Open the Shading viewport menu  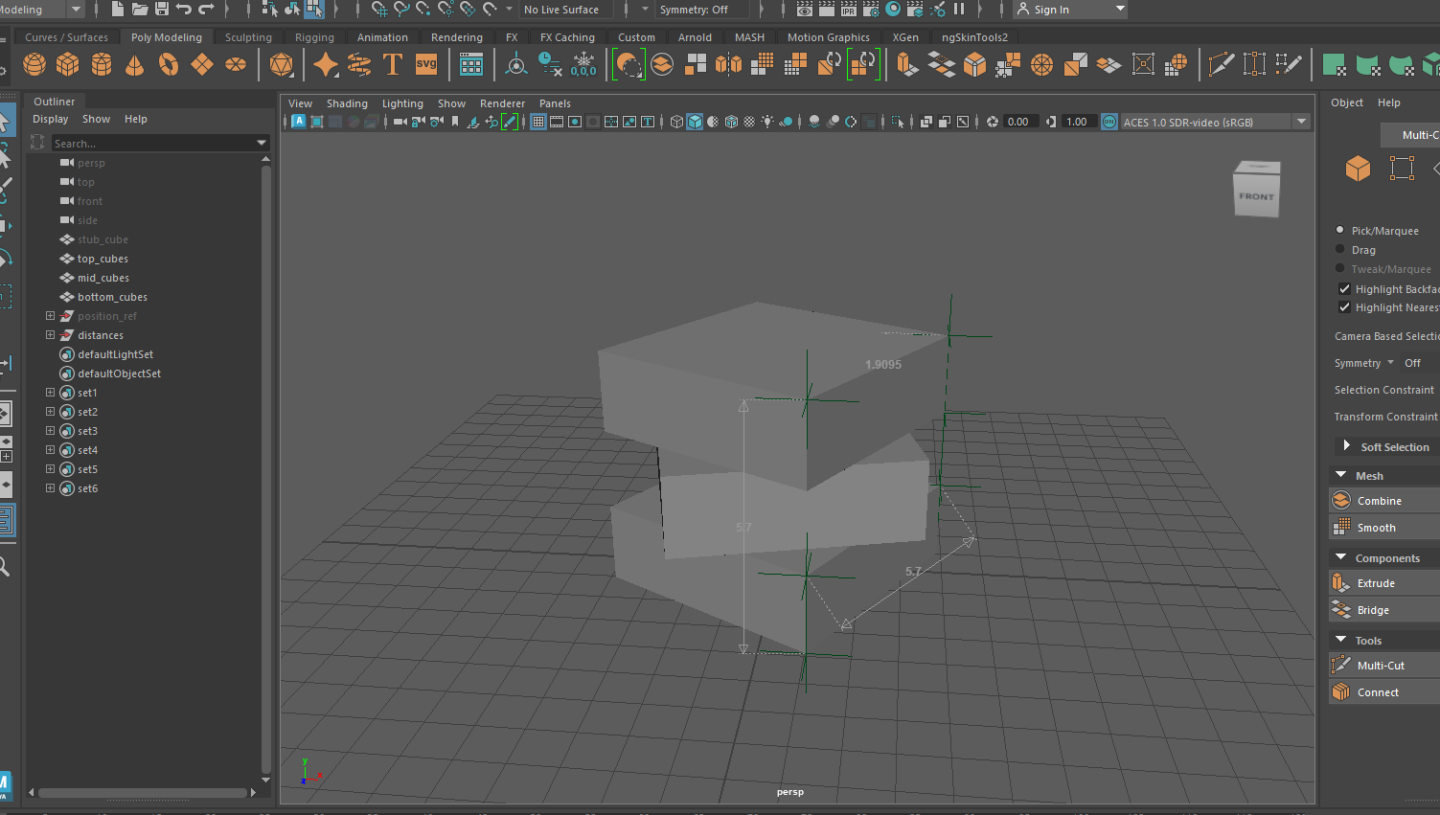tap(347, 103)
